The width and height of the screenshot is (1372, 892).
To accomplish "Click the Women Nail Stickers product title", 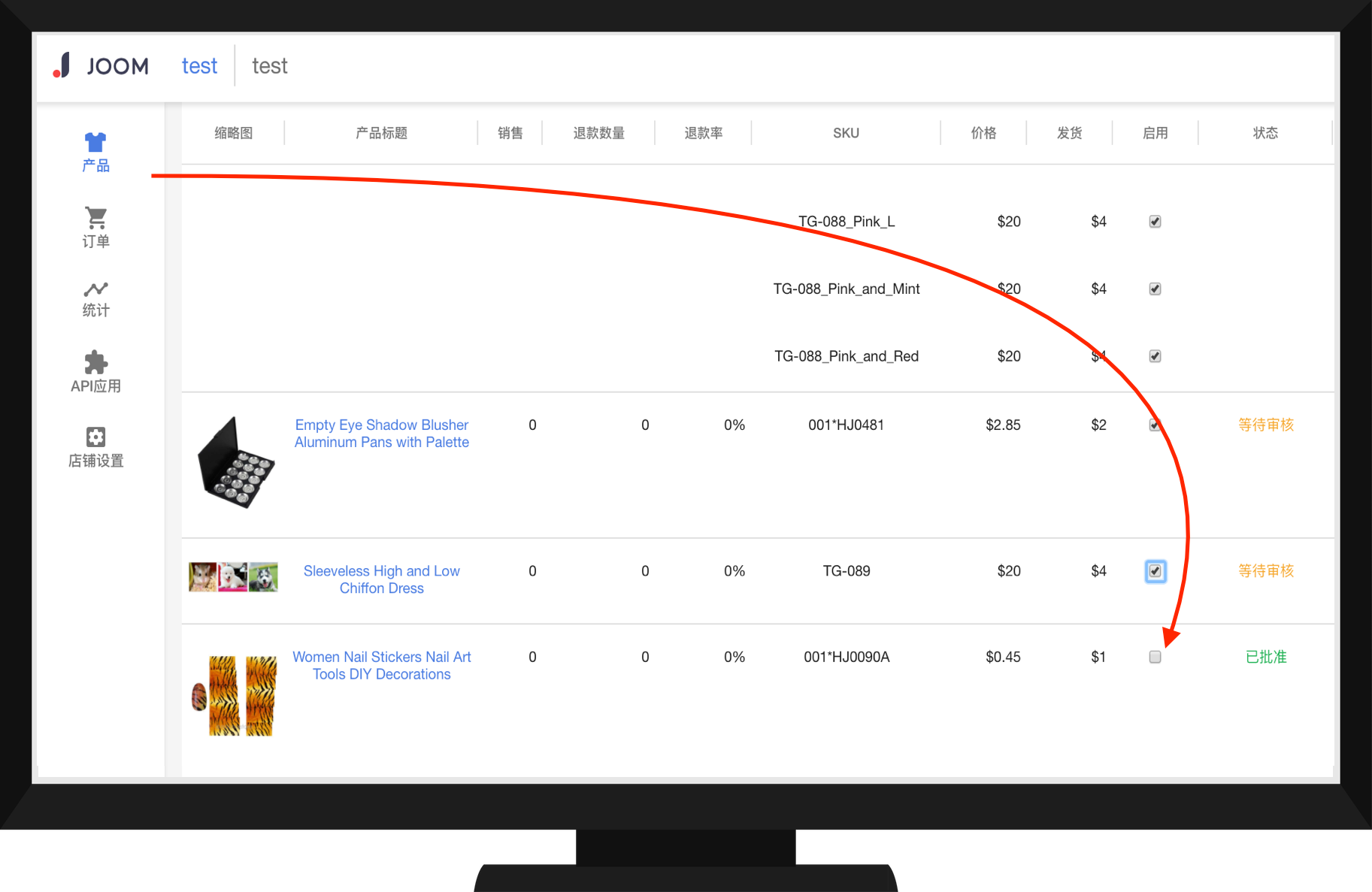I will (382, 665).
